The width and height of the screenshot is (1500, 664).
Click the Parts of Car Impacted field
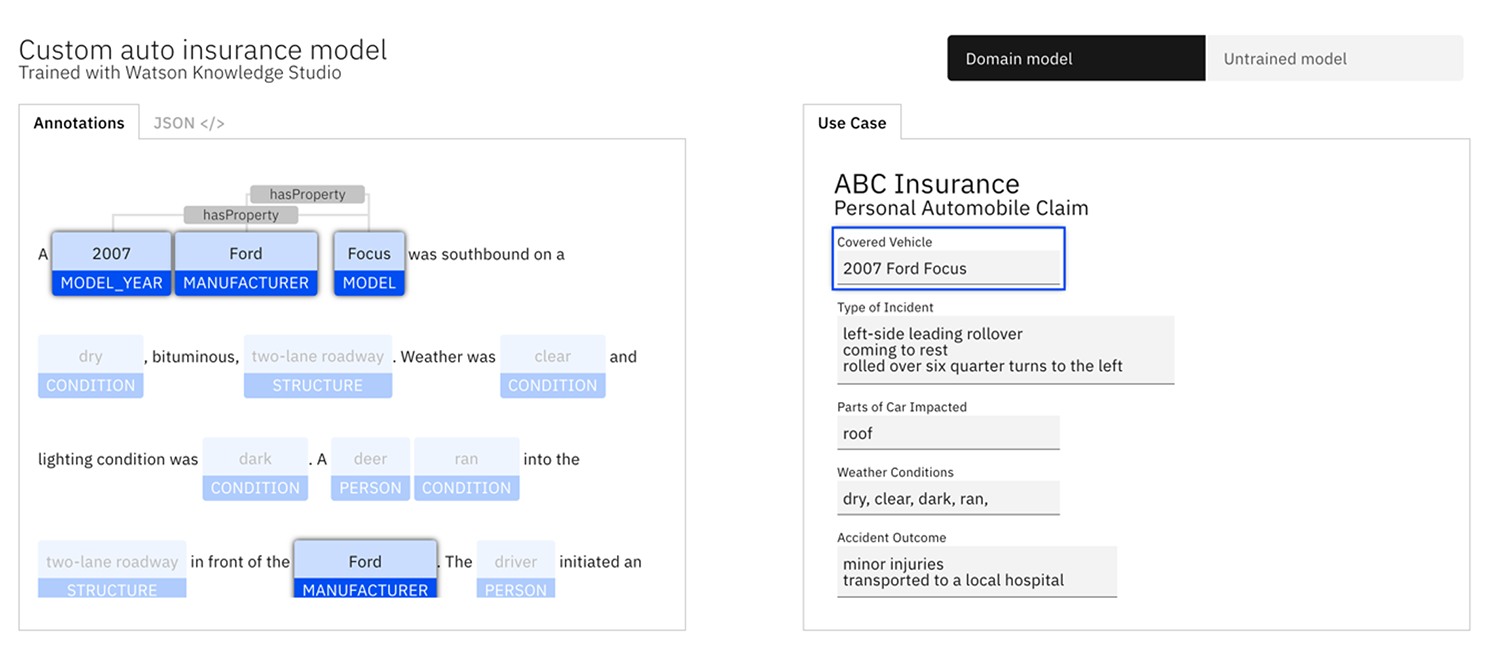tap(948, 433)
